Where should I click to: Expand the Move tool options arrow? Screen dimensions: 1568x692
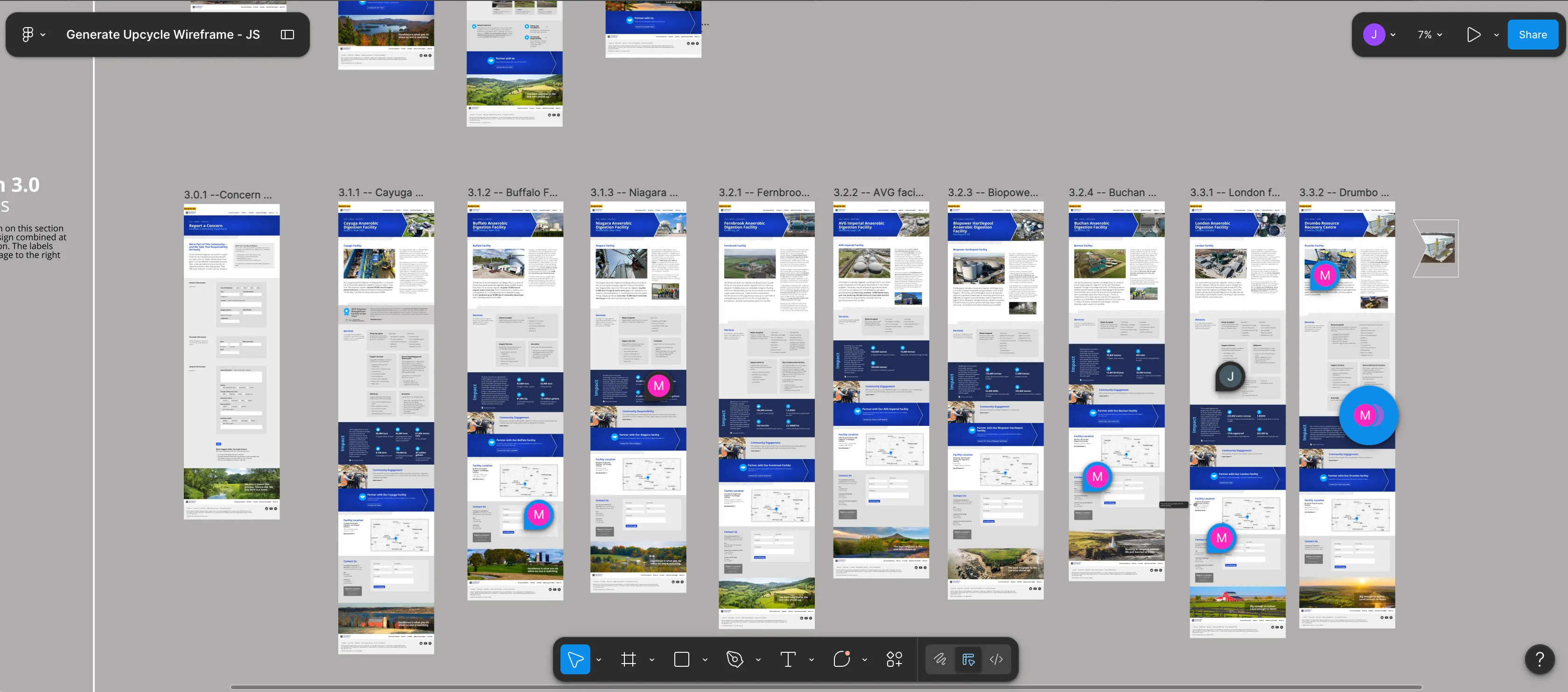[x=598, y=660]
